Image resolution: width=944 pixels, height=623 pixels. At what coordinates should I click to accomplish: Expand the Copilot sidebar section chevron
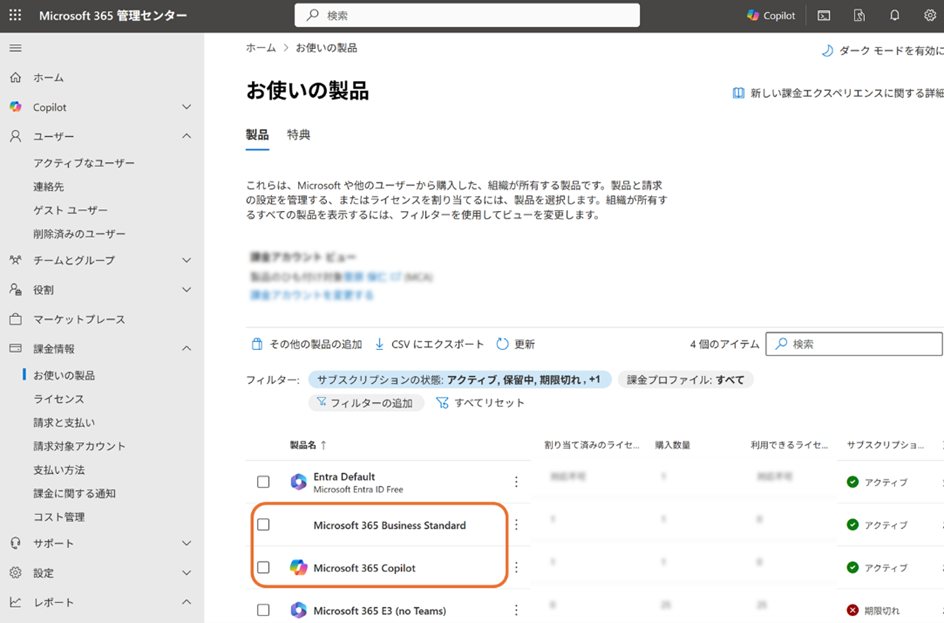[x=187, y=107]
